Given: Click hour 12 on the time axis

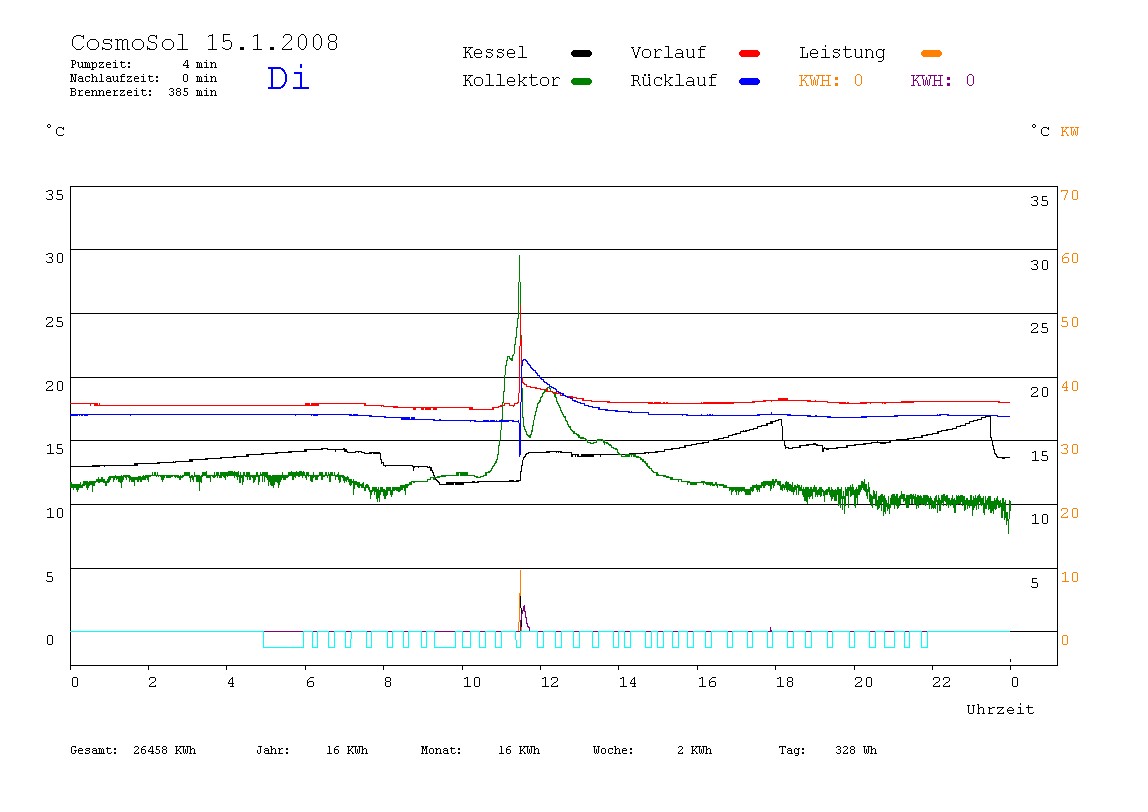Looking at the screenshot, I should (x=549, y=682).
